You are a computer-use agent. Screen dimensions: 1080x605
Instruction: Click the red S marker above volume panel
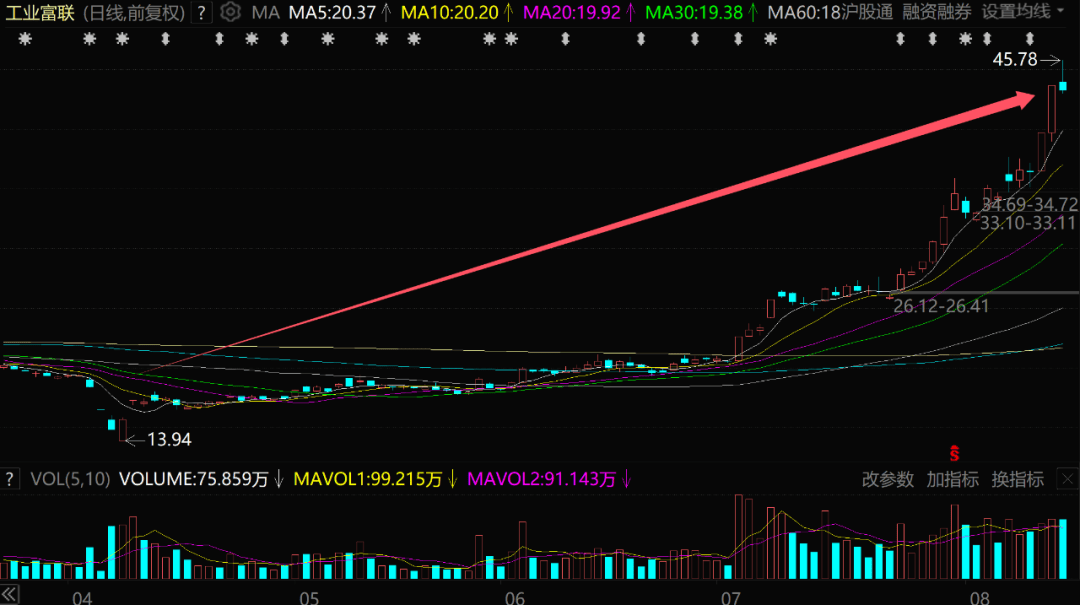[955, 452]
